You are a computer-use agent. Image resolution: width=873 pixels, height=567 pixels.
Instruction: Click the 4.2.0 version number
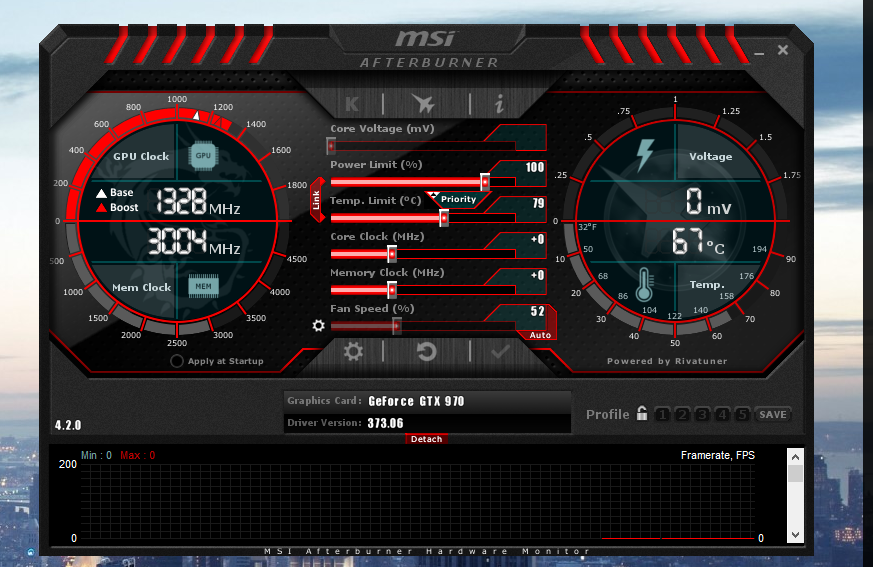coord(68,425)
